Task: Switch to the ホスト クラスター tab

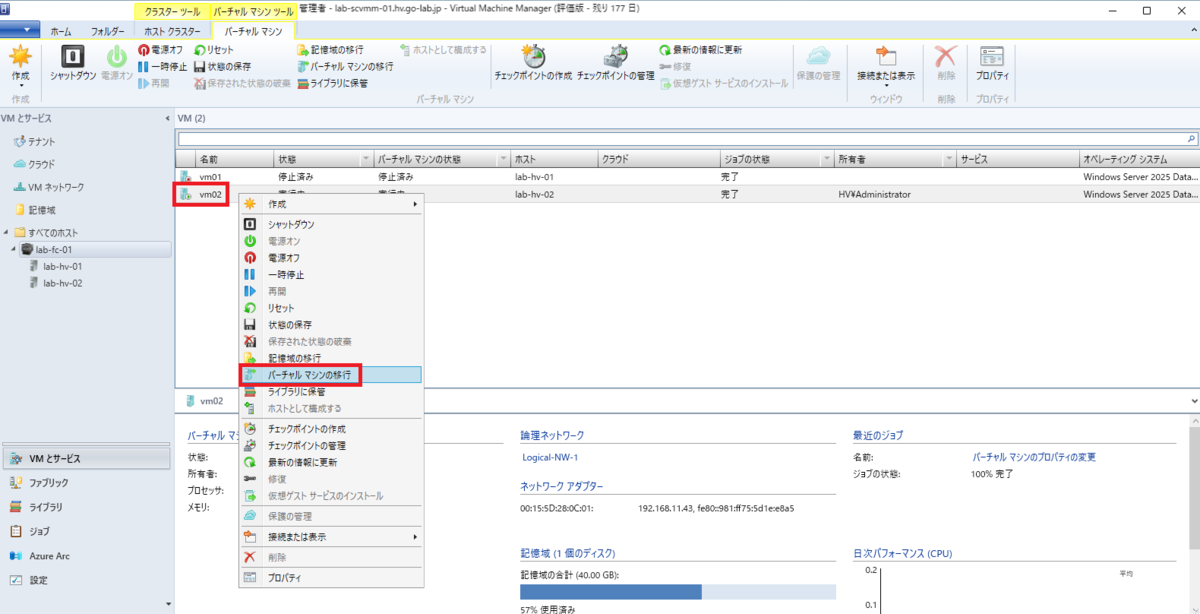Action: point(172,32)
